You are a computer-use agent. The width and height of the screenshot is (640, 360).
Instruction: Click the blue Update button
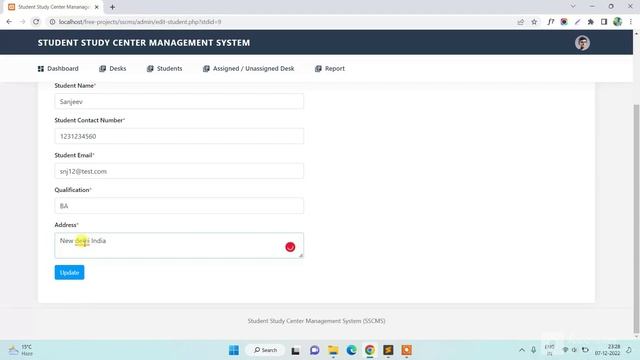click(x=69, y=272)
